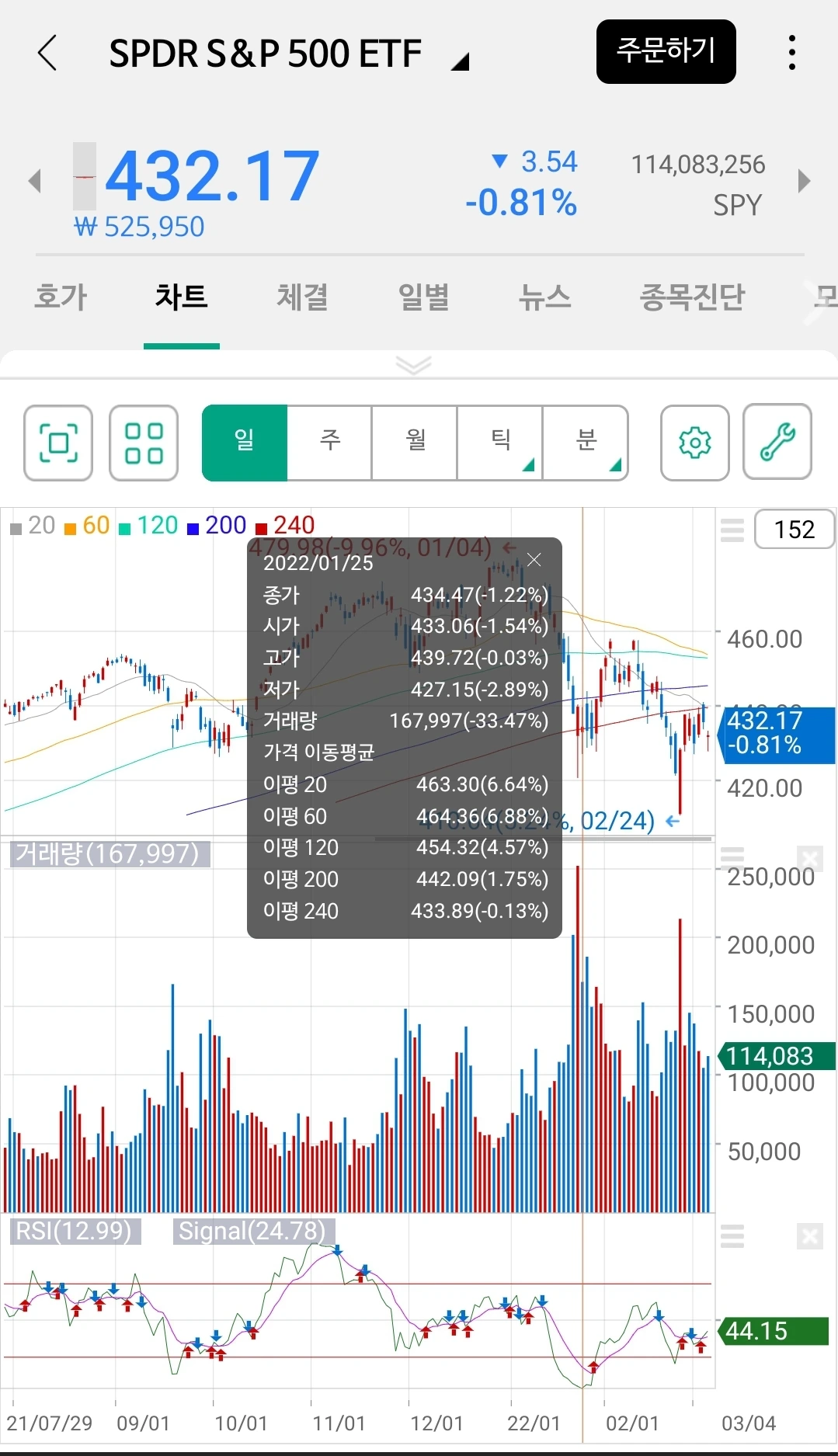Tap the green 114,083 volume axis tag
Image resolution: width=838 pixels, height=1456 pixels.
(775, 1056)
